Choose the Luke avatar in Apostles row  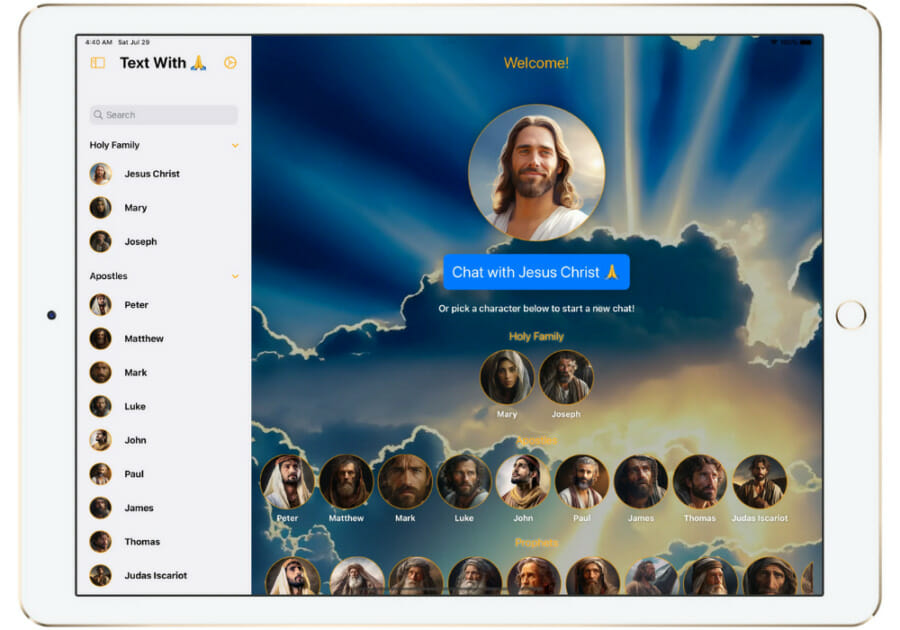click(x=464, y=481)
